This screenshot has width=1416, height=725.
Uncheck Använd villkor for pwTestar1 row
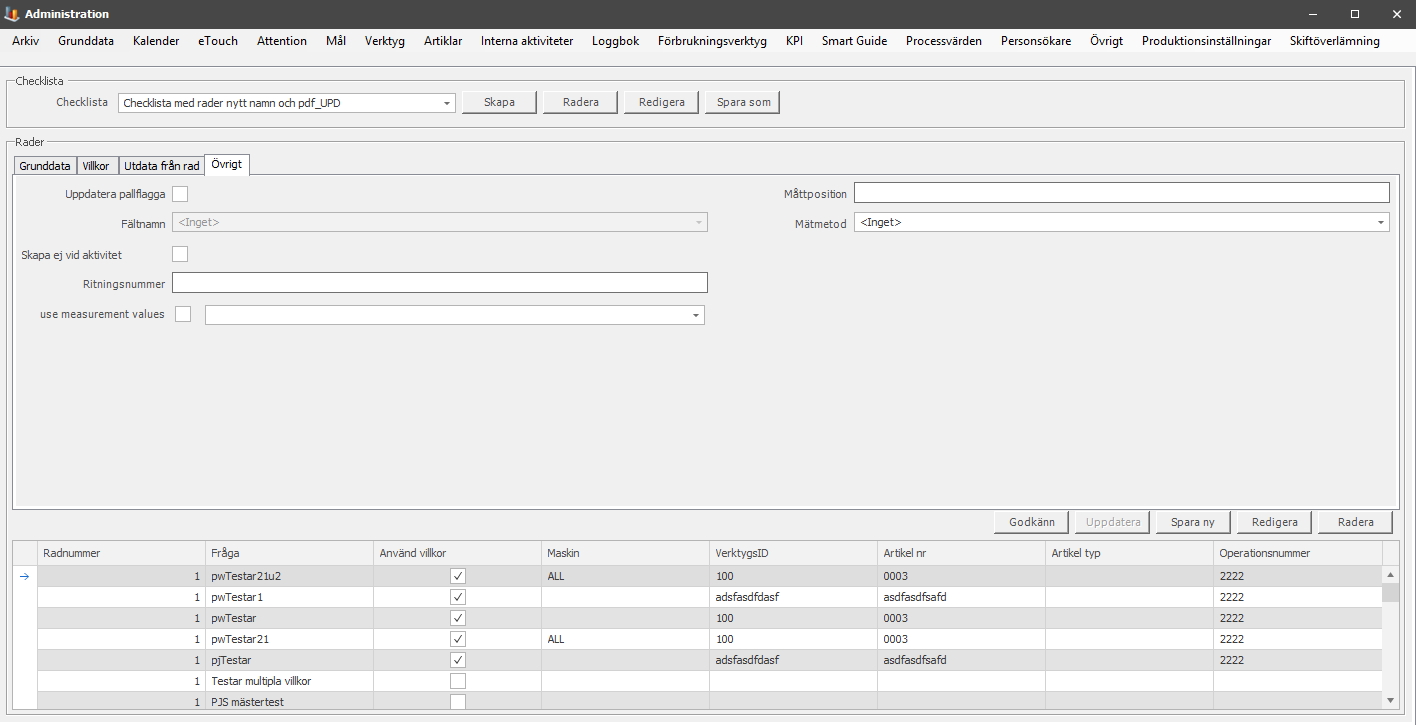coord(458,597)
